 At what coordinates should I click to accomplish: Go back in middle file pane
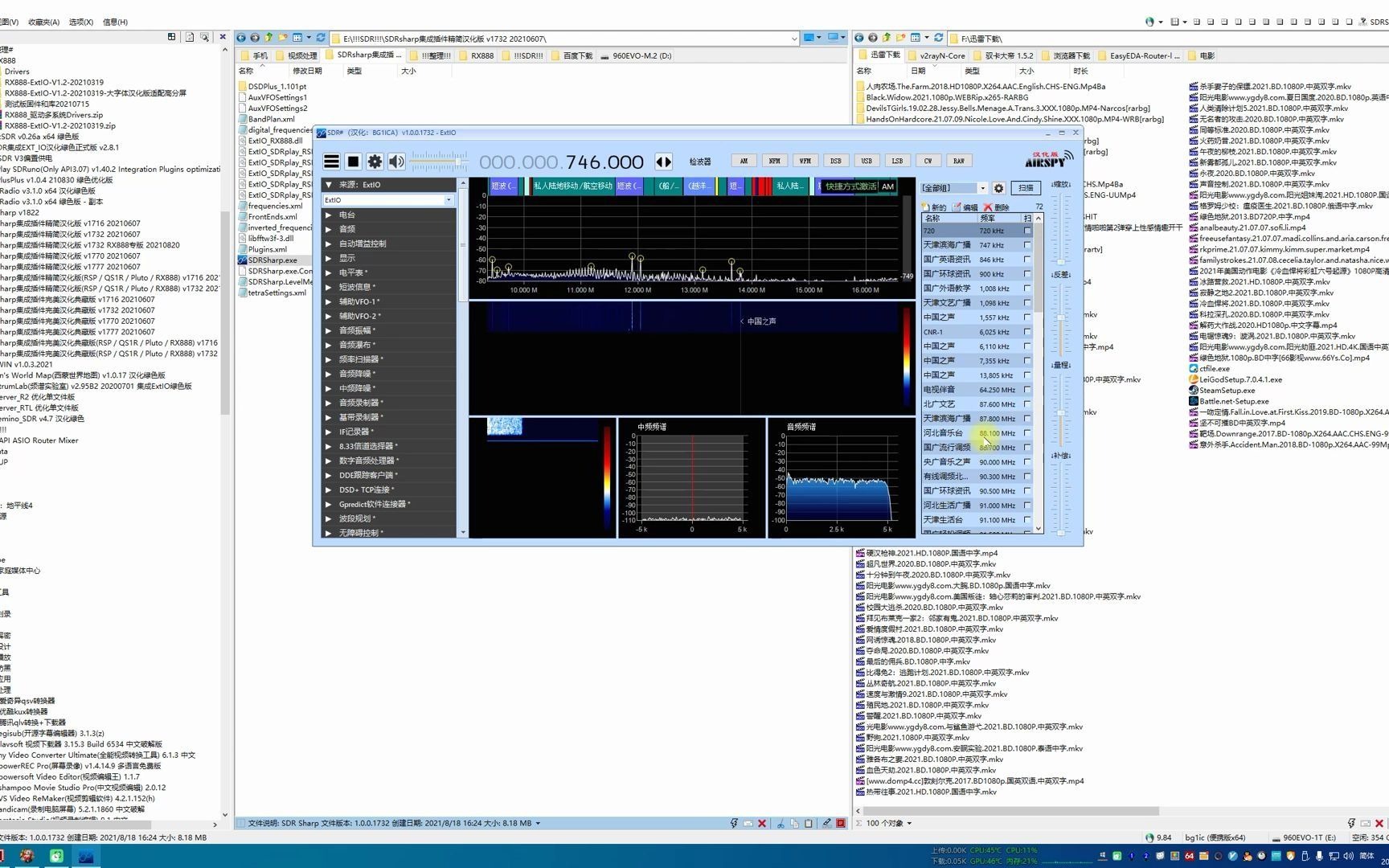coord(241,38)
